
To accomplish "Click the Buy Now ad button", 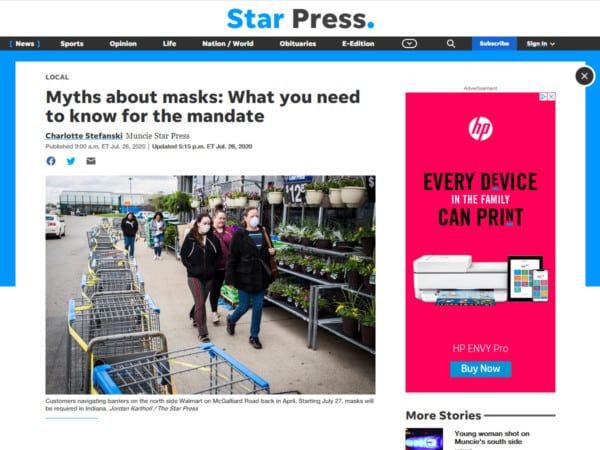I will tap(480, 369).
